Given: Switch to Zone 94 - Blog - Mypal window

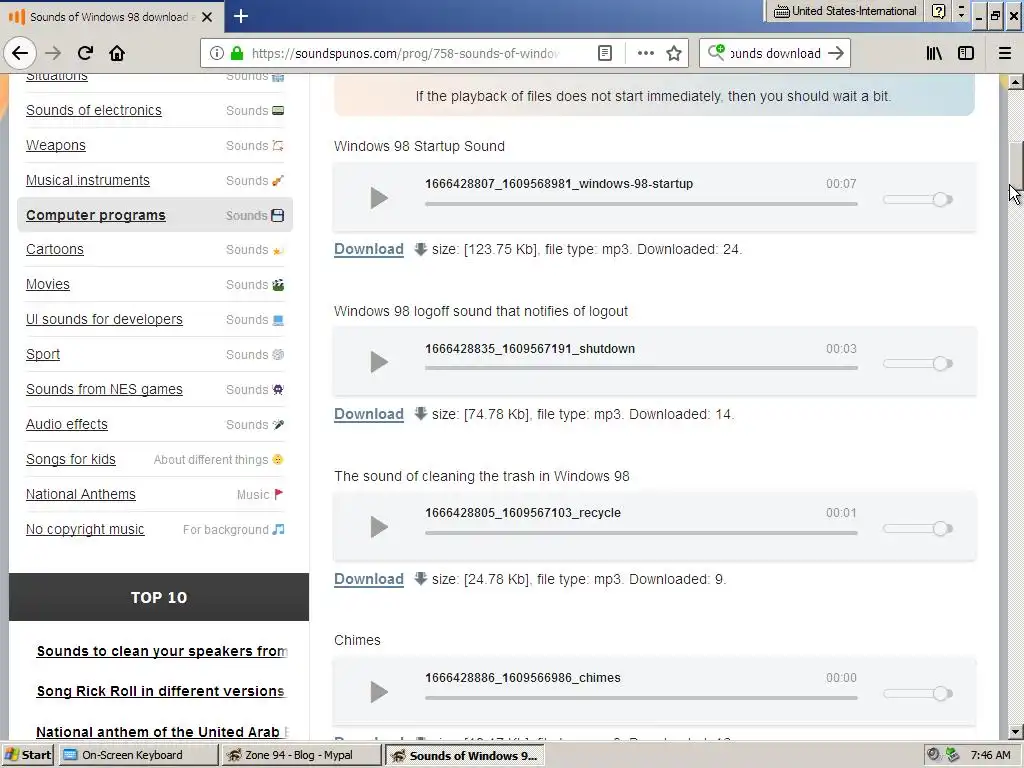Looking at the screenshot, I should (301, 755).
